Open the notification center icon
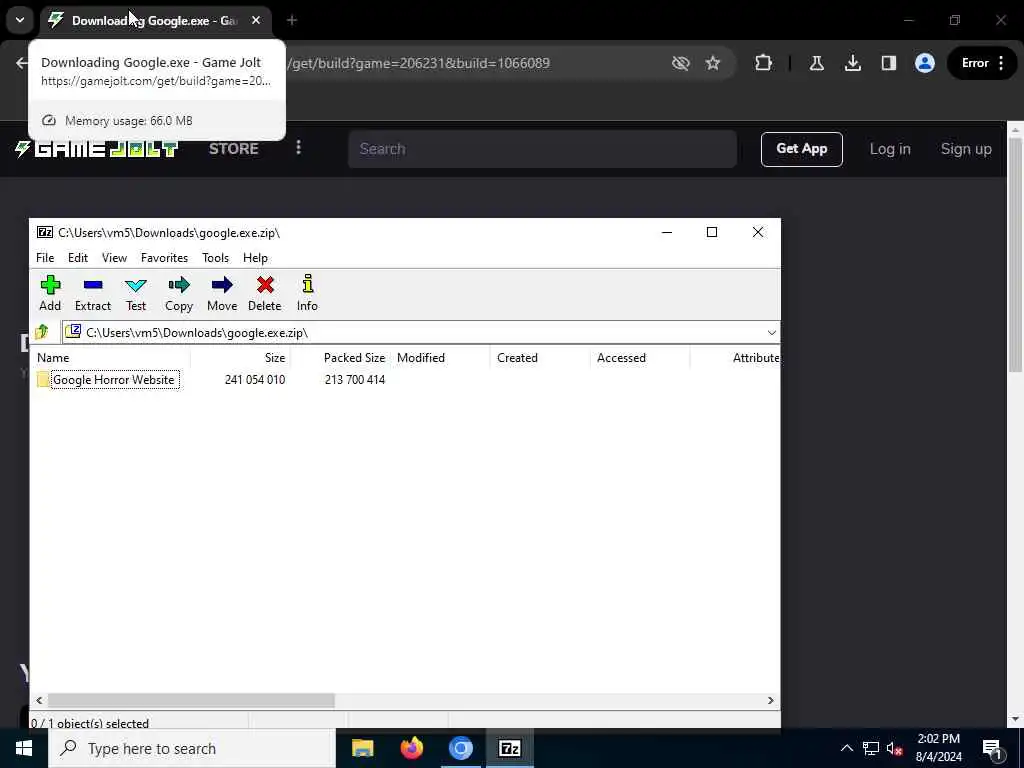1024x768 pixels. tap(993, 748)
